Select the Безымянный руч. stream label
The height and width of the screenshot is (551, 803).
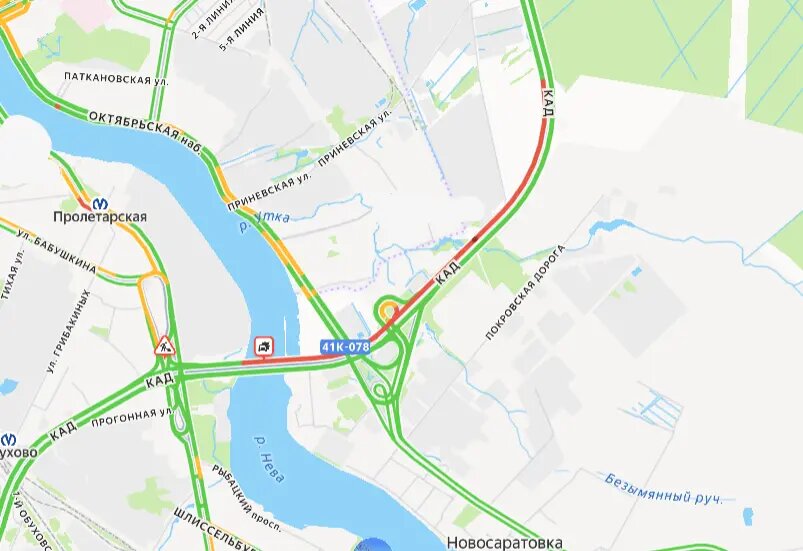click(664, 489)
